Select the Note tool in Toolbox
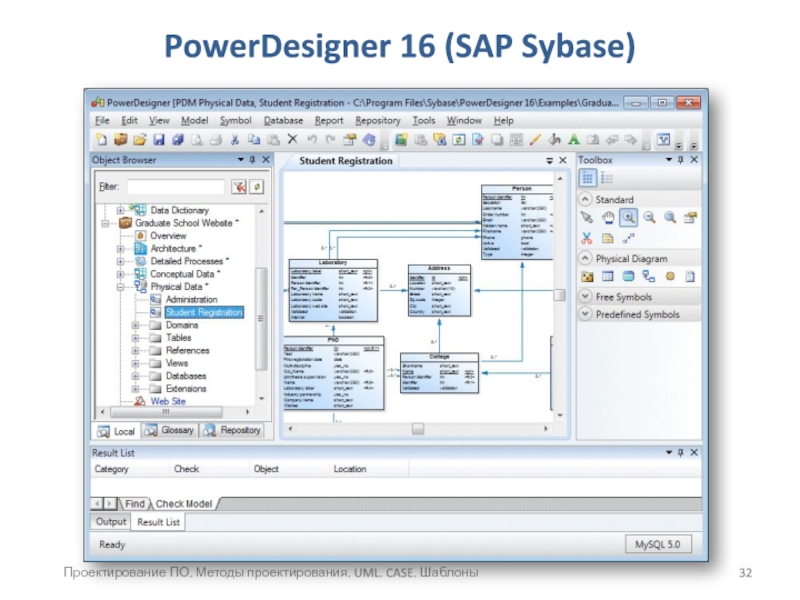The image size is (800, 600). (x=608, y=238)
